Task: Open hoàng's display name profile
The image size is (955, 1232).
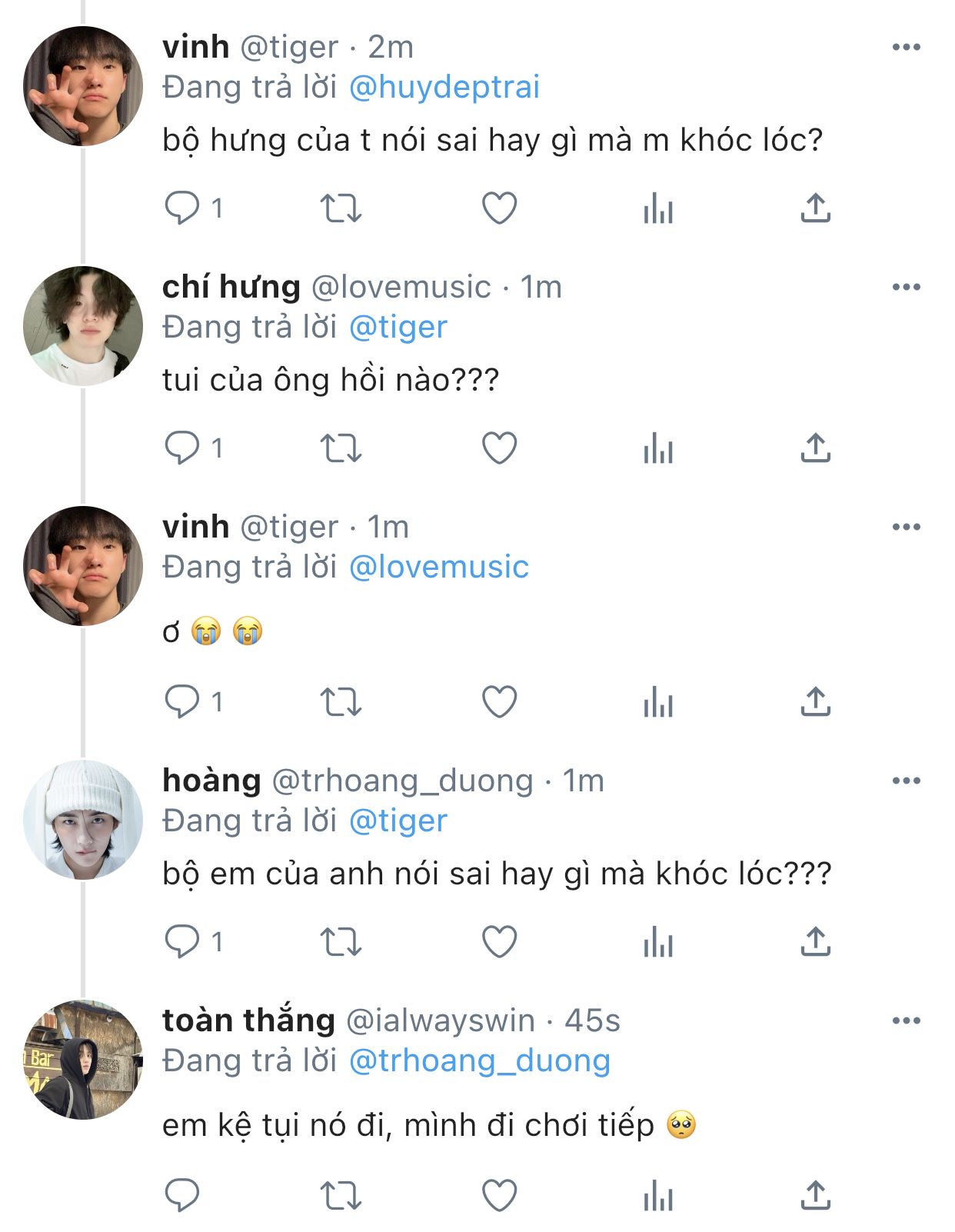Action: tap(211, 781)
